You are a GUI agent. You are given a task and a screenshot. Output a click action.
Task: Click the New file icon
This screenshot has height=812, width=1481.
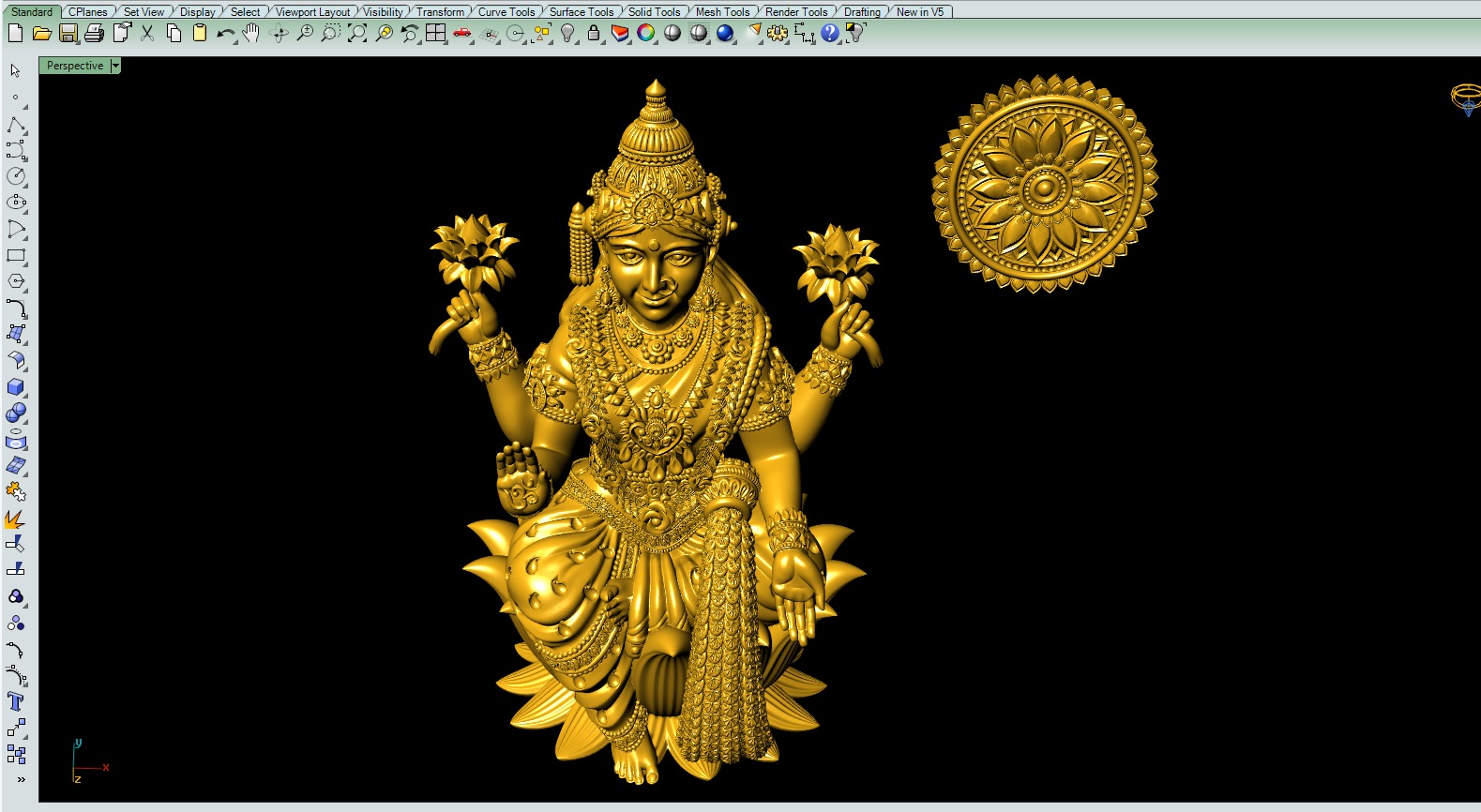tap(15, 34)
